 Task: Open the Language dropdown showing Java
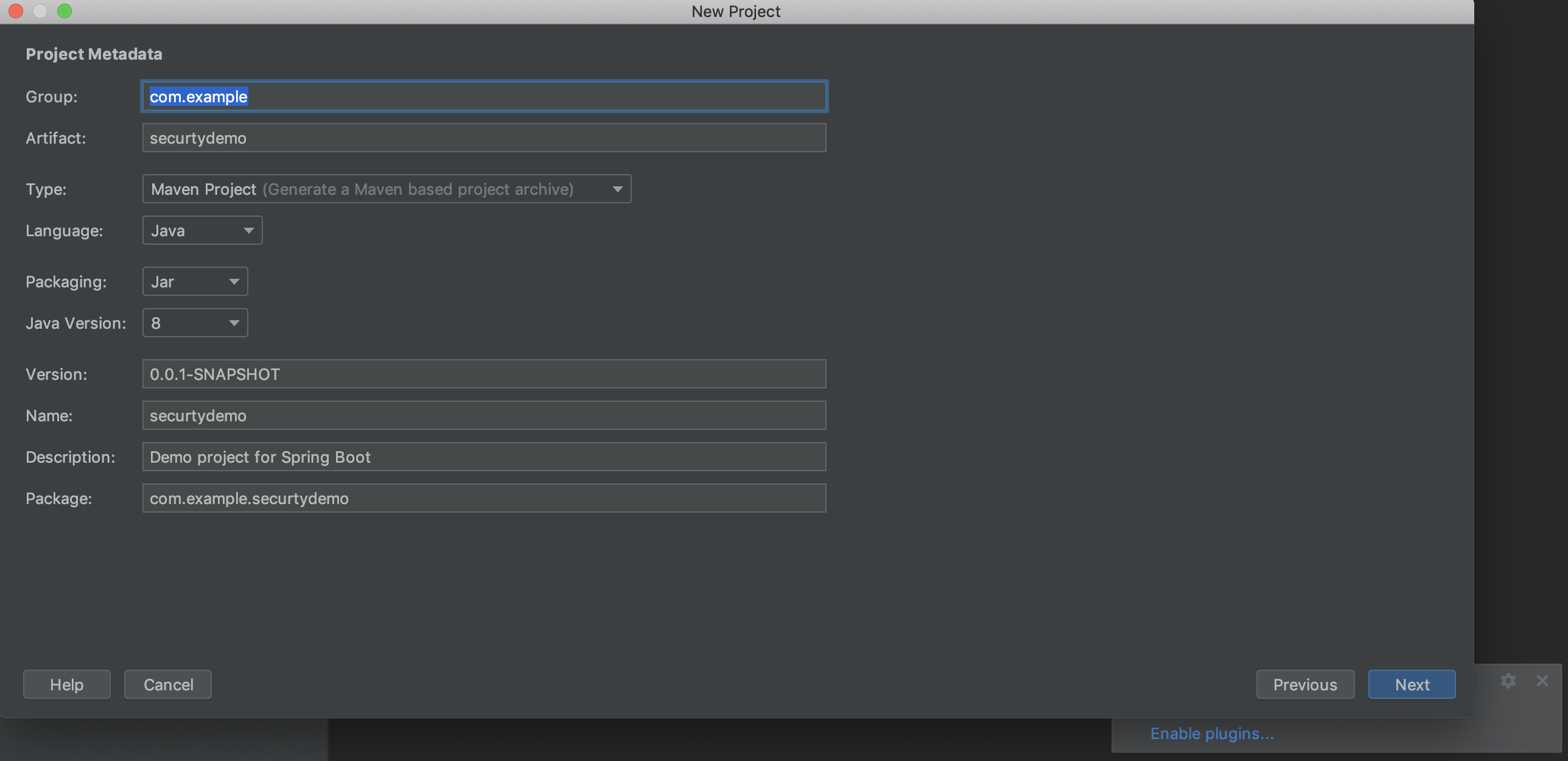click(202, 230)
